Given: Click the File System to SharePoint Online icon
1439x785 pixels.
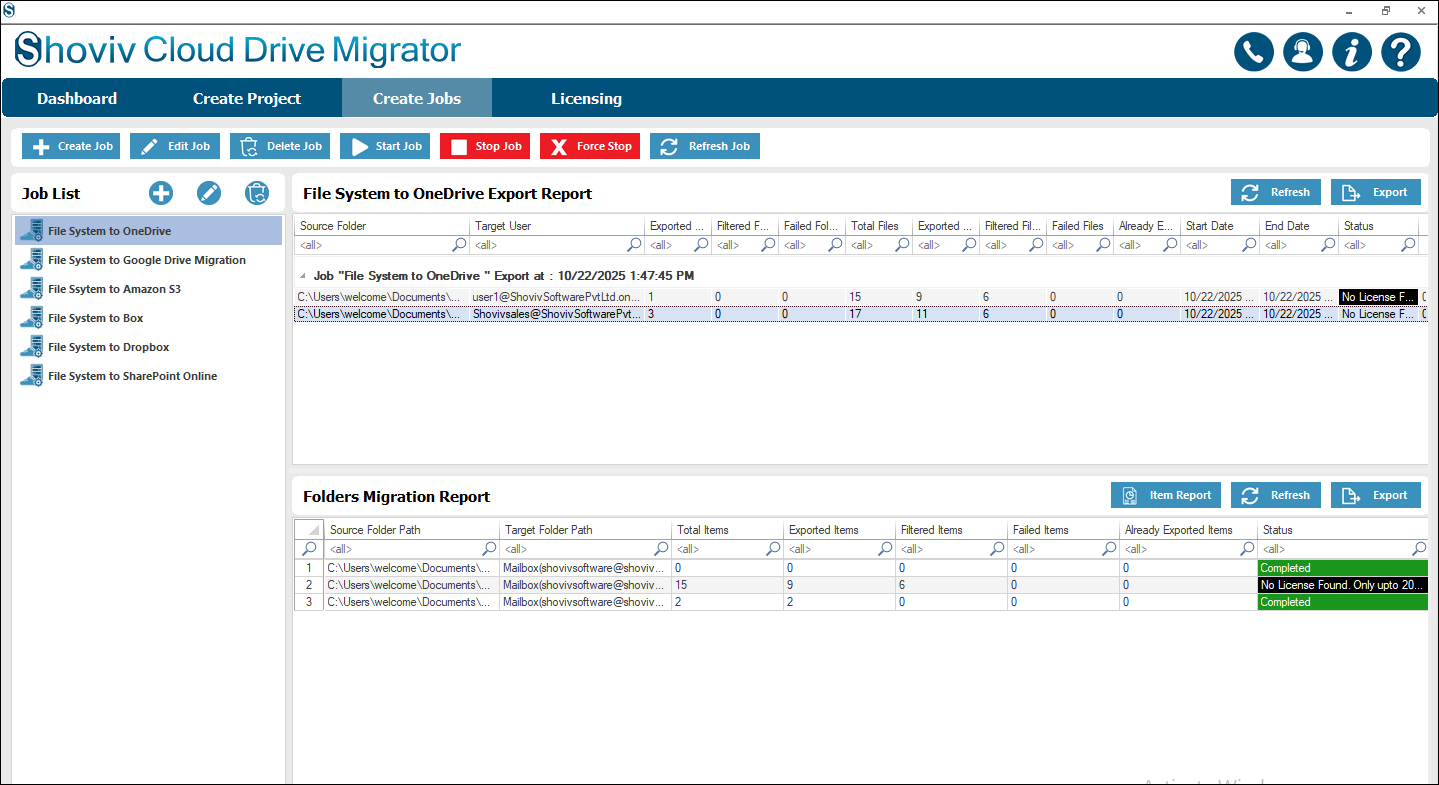Looking at the screenshot, I should (x=31, y=376).
